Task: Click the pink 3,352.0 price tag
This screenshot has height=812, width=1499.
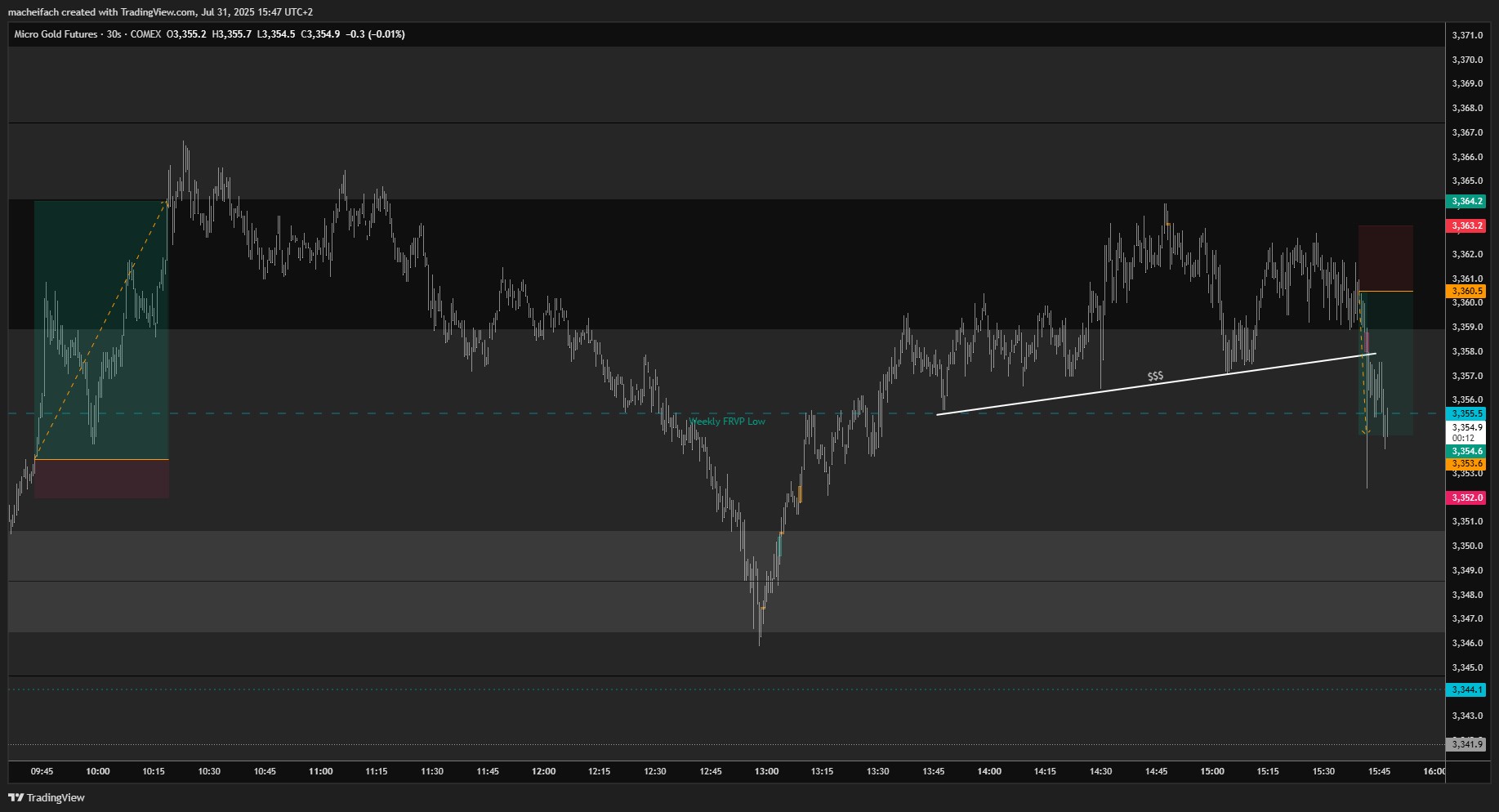Action: click(x=1466, y=497)
